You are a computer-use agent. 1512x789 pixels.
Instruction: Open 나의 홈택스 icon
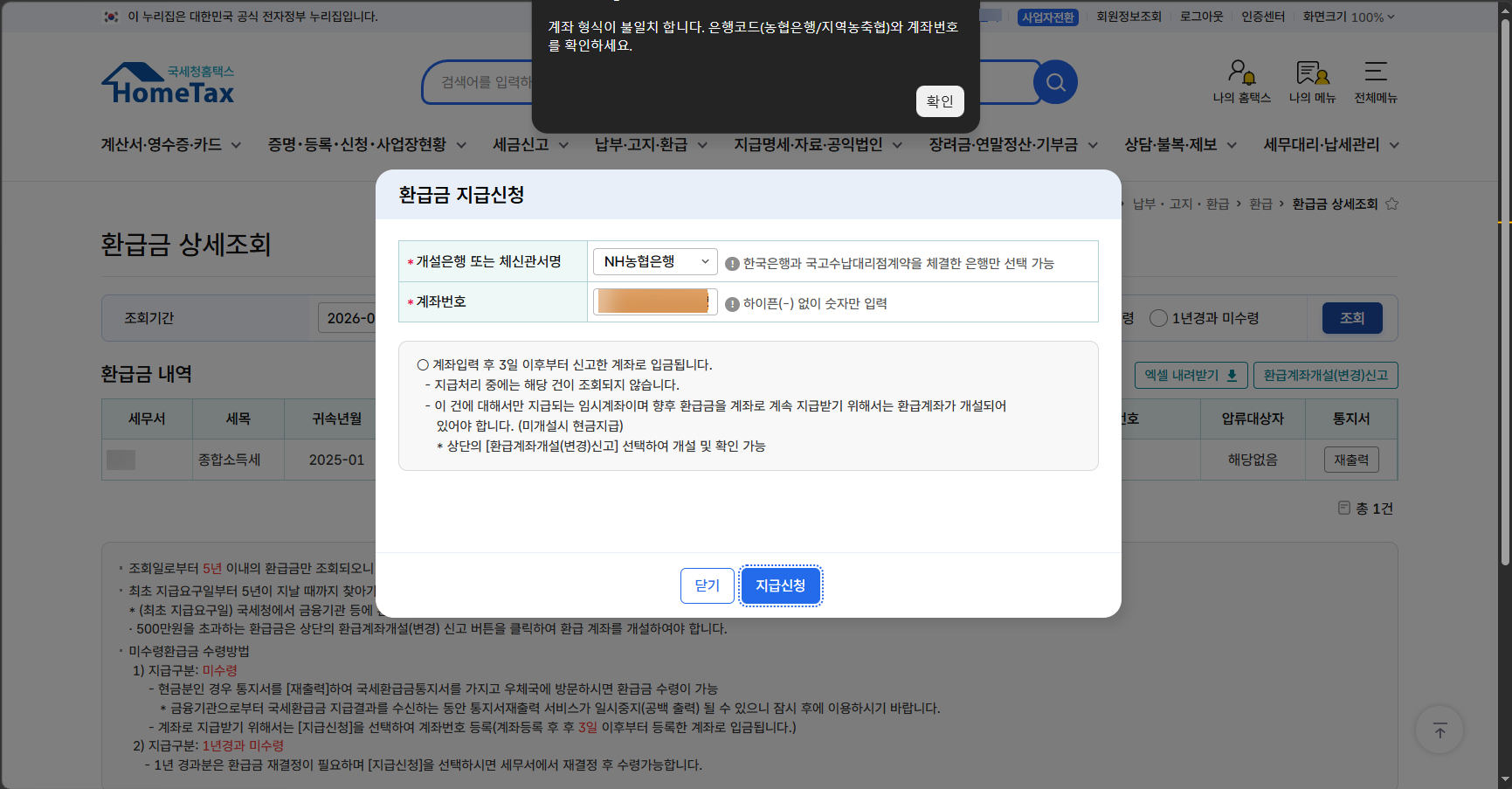coord(1241,81)
